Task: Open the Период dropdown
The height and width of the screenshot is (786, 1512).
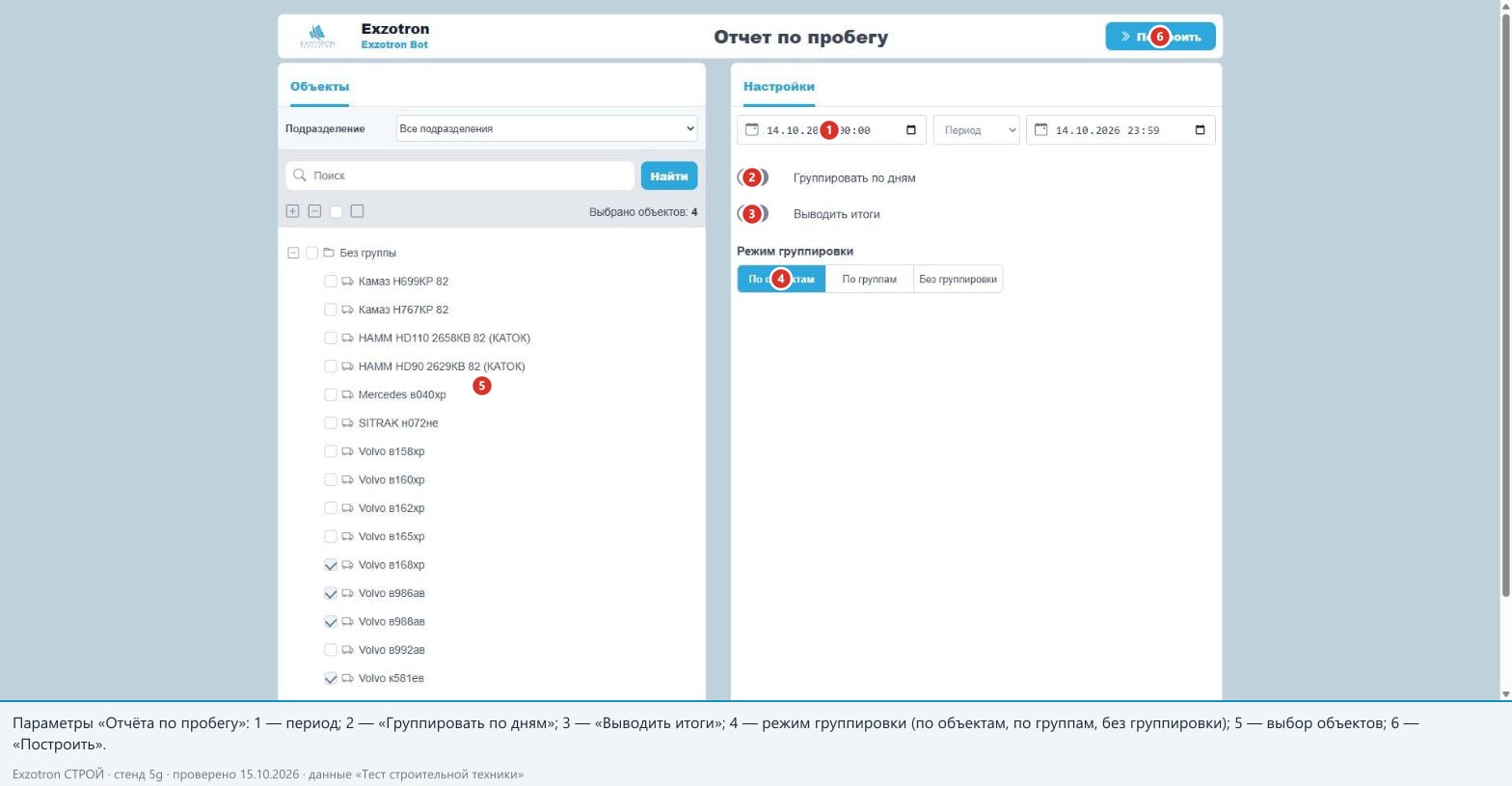Action: pos(976,130)
